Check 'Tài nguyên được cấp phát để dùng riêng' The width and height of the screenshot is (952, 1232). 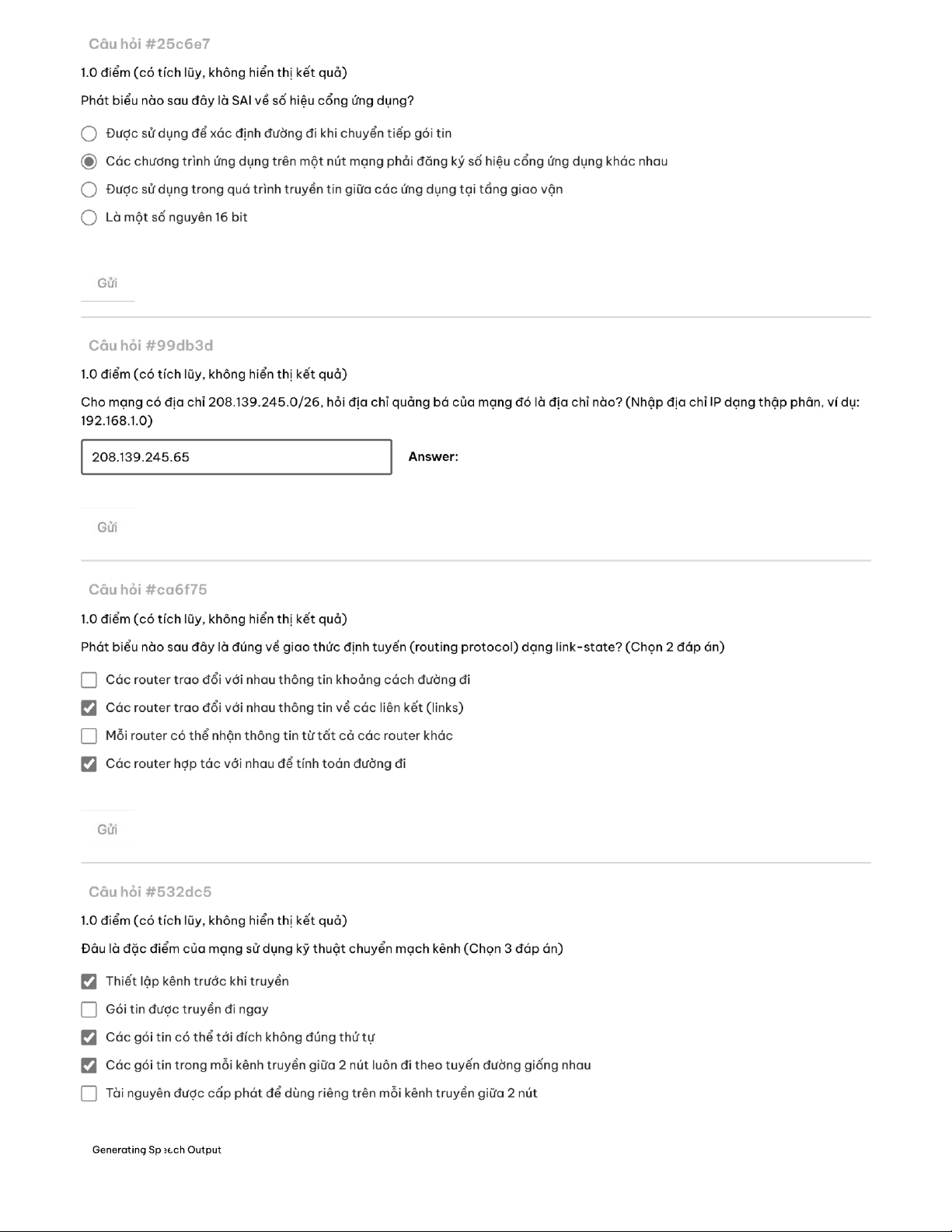89,1094
